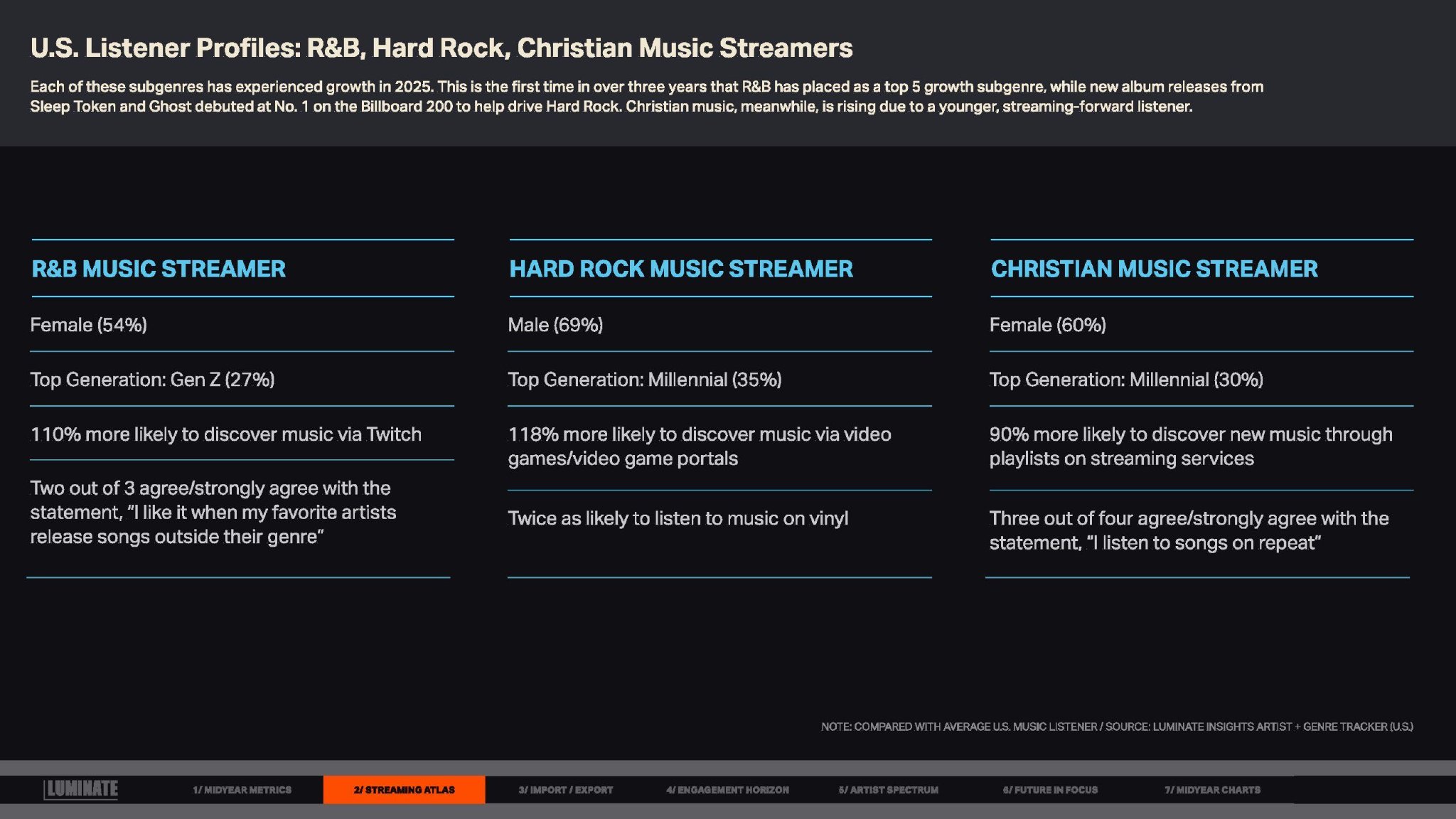Jump to 6/ Future In Focus tab
Image resolution: width=1456 pixels, height=819 pixels.
tap(1050, 790)
